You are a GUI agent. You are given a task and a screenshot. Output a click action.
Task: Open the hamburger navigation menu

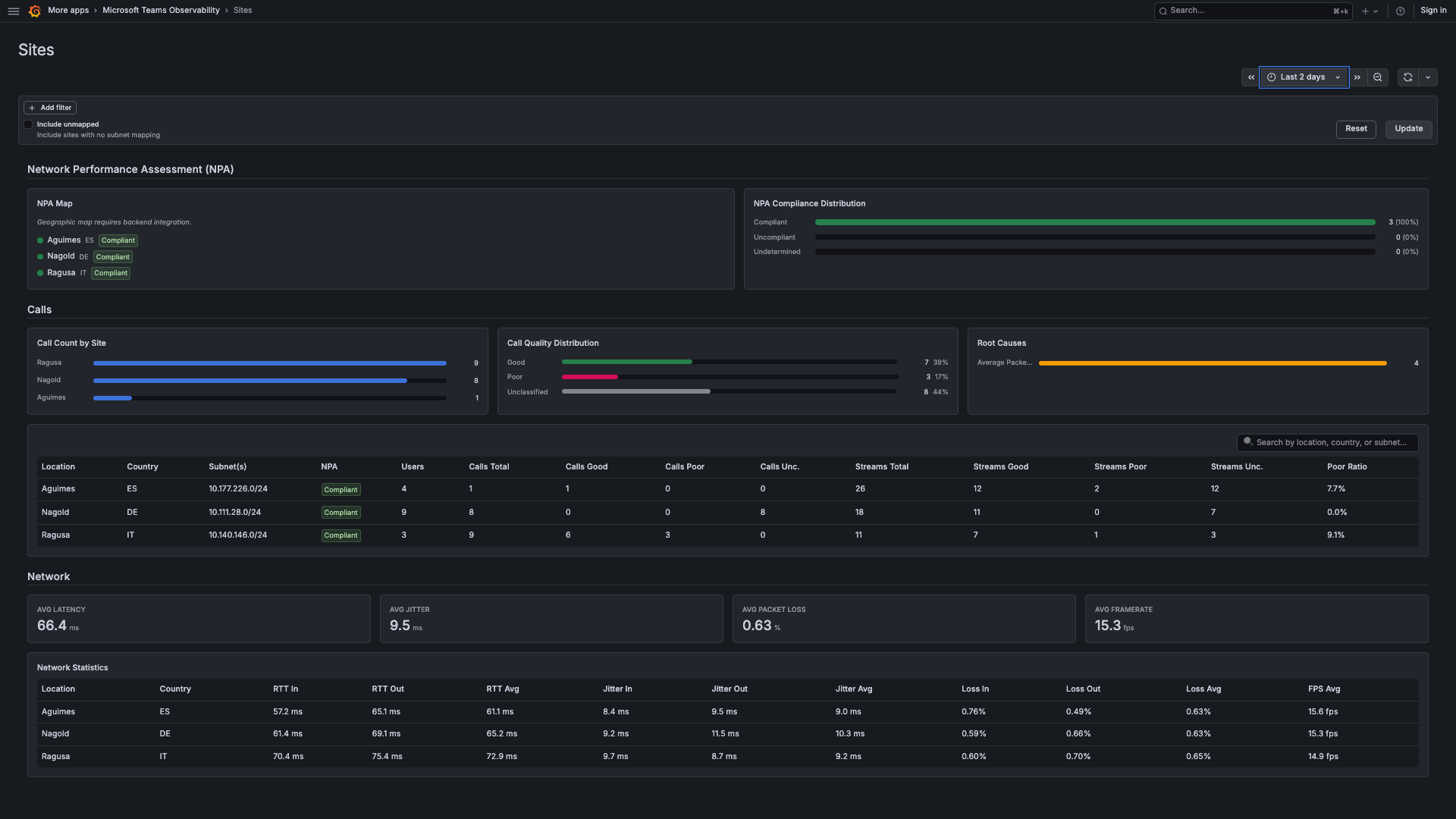[x=13, y=11]
